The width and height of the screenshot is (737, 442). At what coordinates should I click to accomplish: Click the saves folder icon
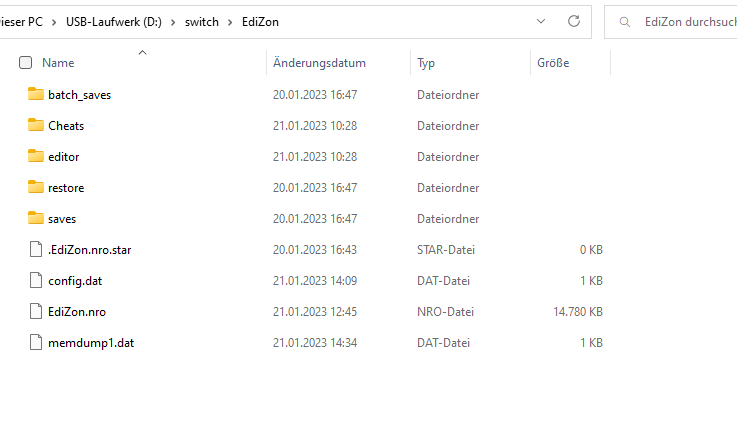point(36,218)
